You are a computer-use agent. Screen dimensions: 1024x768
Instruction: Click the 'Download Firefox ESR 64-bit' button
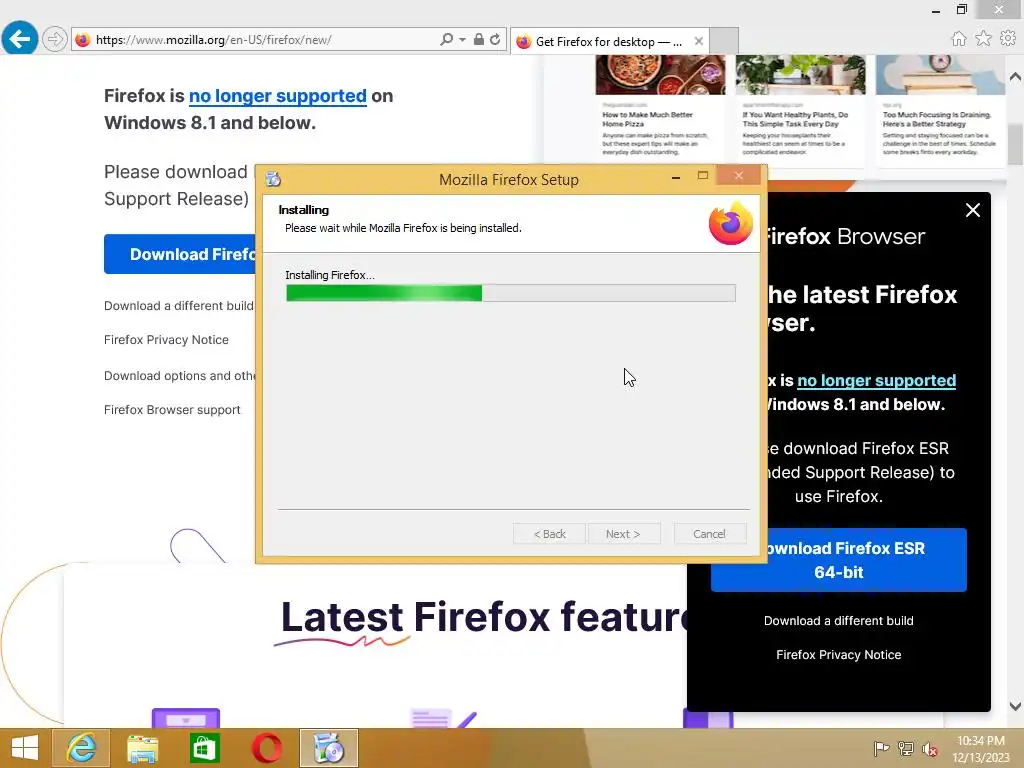839,560
